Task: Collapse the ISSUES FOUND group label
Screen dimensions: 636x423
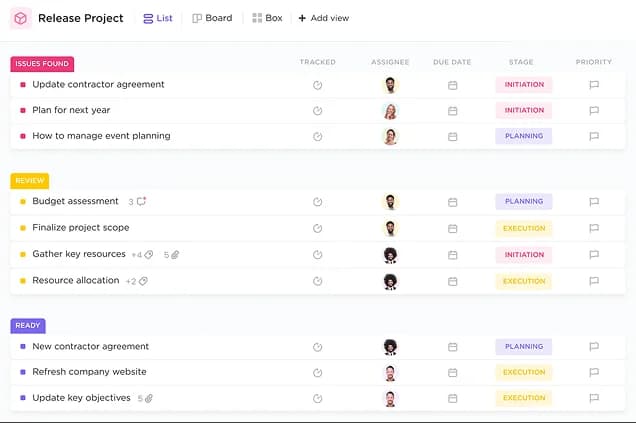Action: click(42, 64)
